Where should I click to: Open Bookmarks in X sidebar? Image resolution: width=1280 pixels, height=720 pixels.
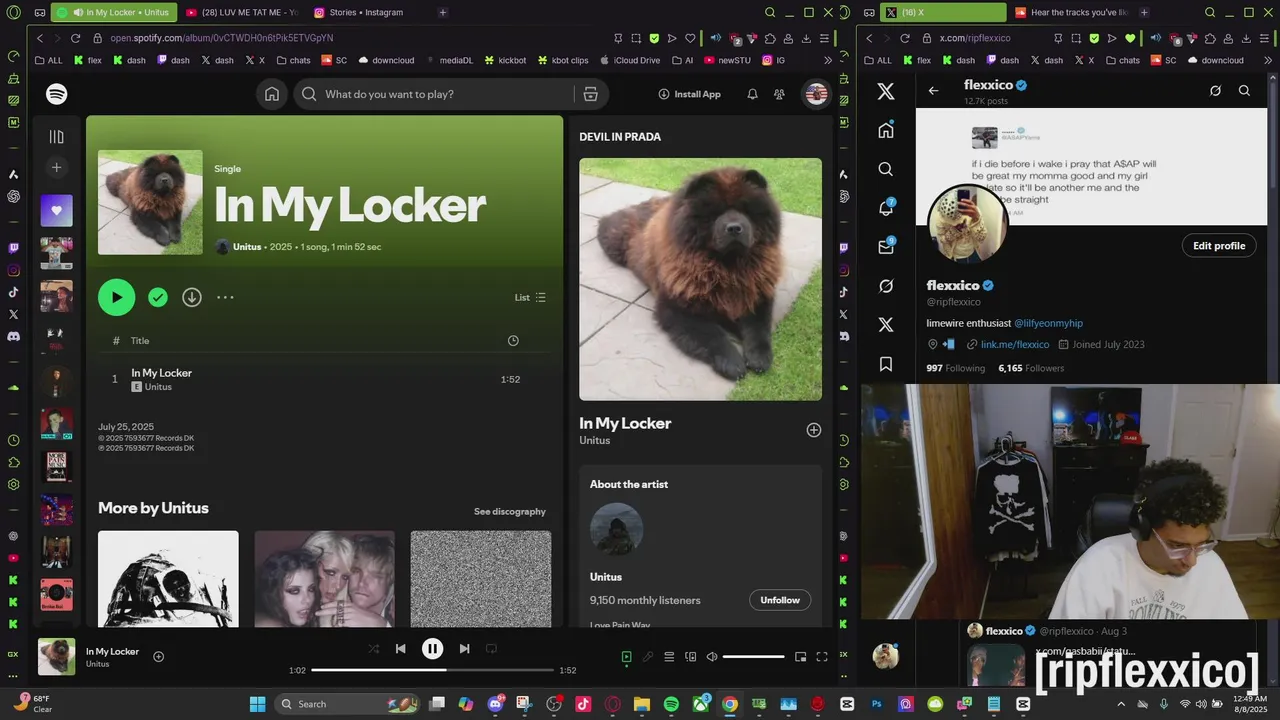pyautogui.click(x=886, y=364)
